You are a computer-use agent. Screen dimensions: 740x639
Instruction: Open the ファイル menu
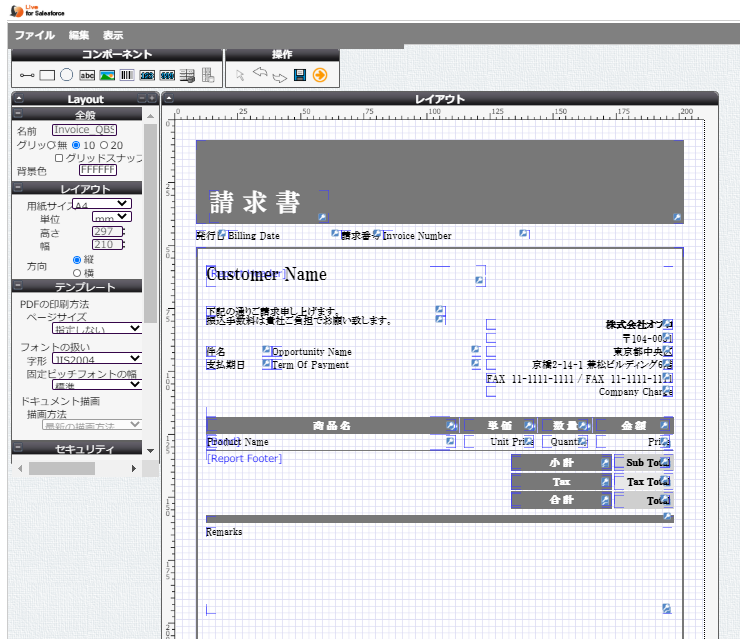tap(34, 35)
